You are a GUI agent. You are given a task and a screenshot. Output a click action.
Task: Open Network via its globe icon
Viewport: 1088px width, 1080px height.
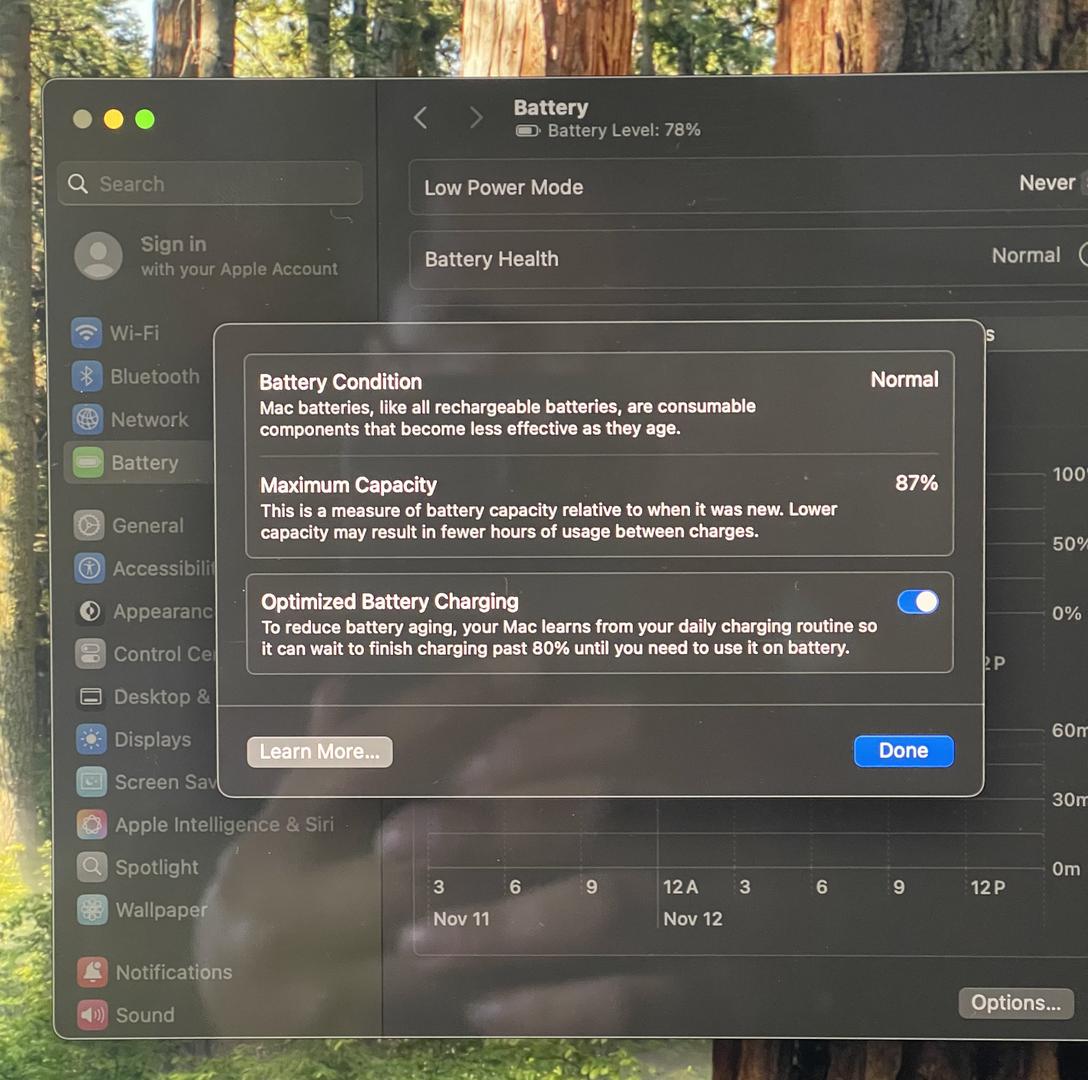pyautogui.click(x=87, y=419)
